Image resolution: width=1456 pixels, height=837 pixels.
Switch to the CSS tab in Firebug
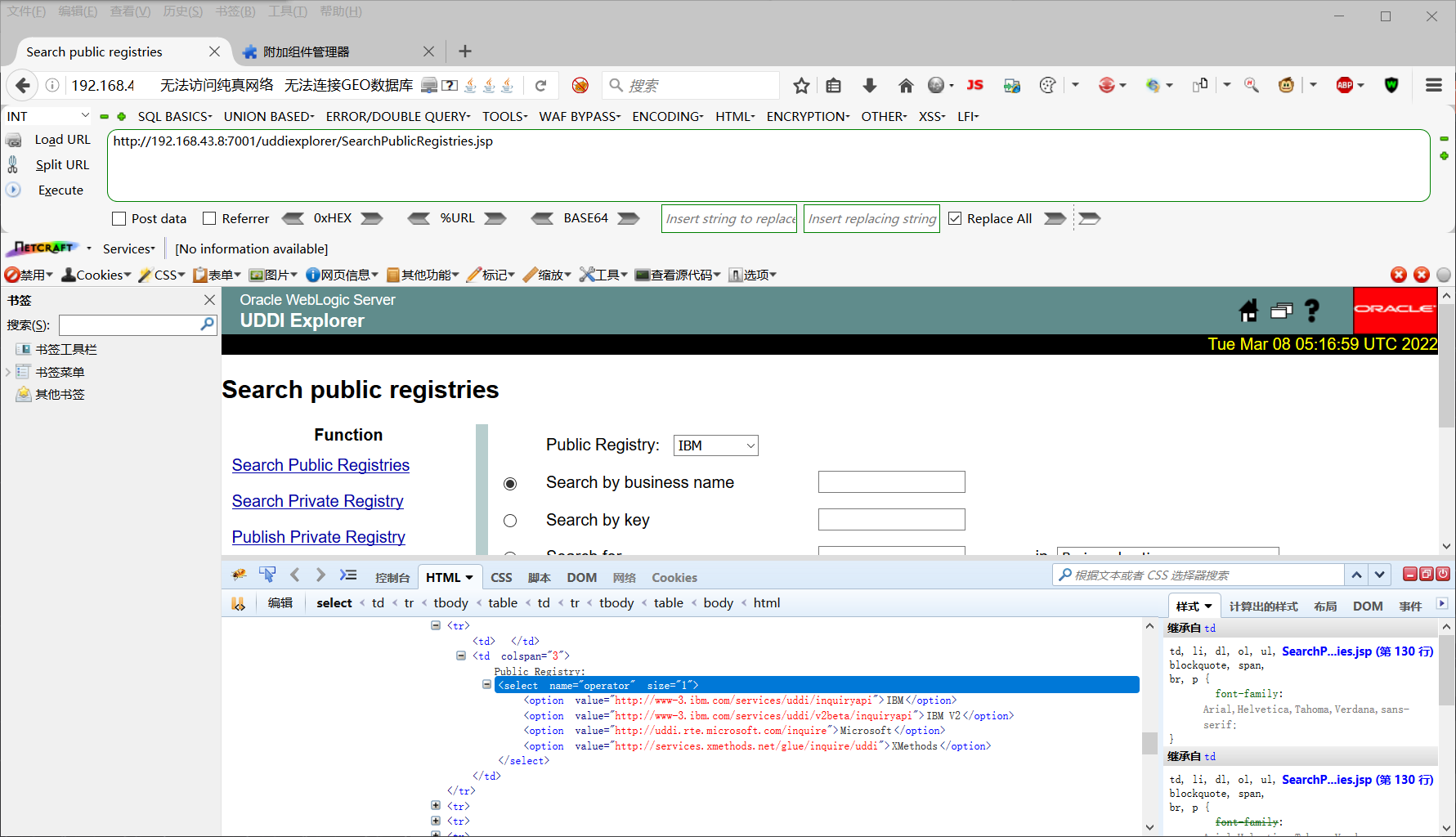pos(501,577)
